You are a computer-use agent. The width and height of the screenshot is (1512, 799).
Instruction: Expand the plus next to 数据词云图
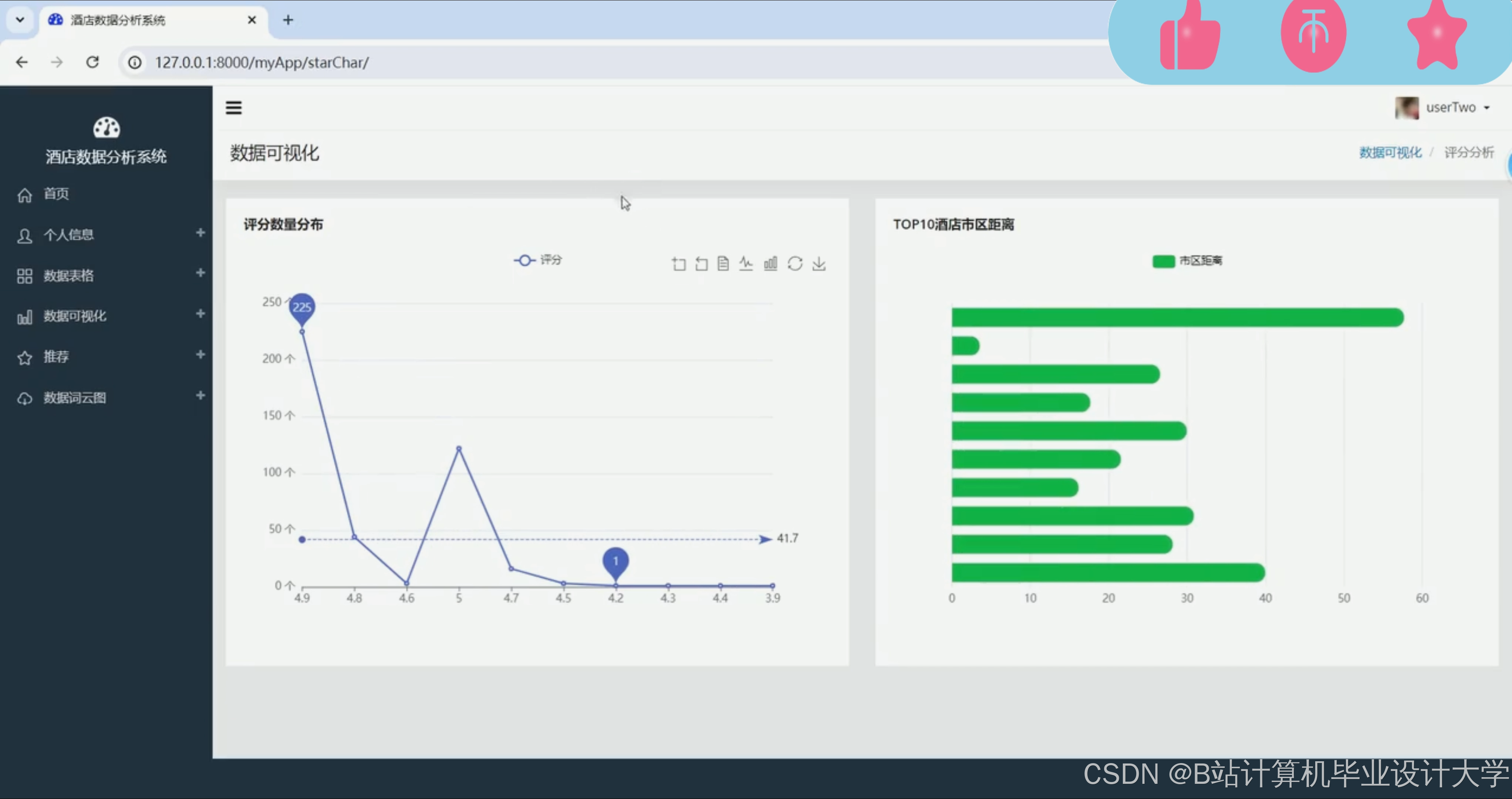point(200,395)
